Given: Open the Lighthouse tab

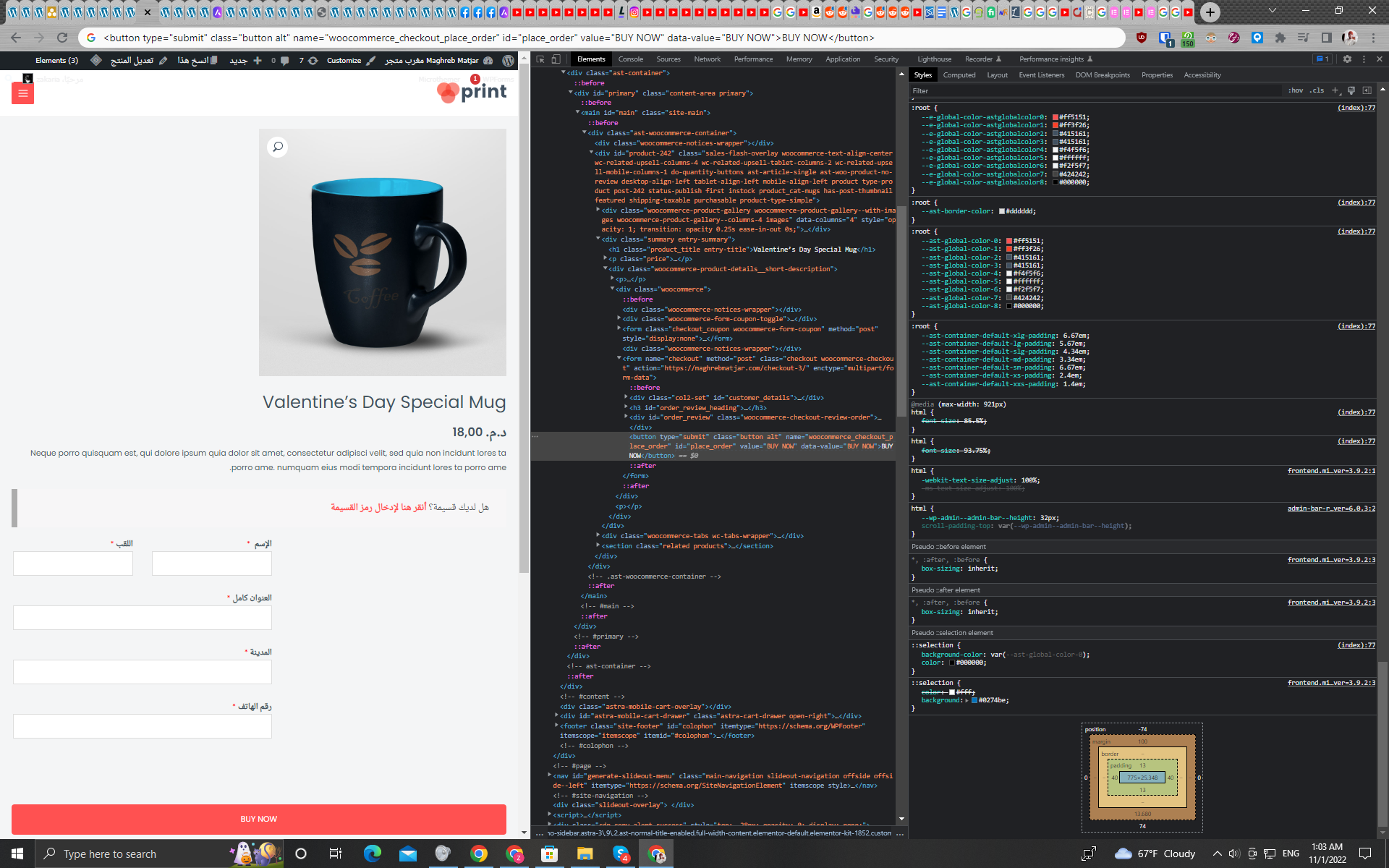Looking at the screenshot, I should coord(934,59).
